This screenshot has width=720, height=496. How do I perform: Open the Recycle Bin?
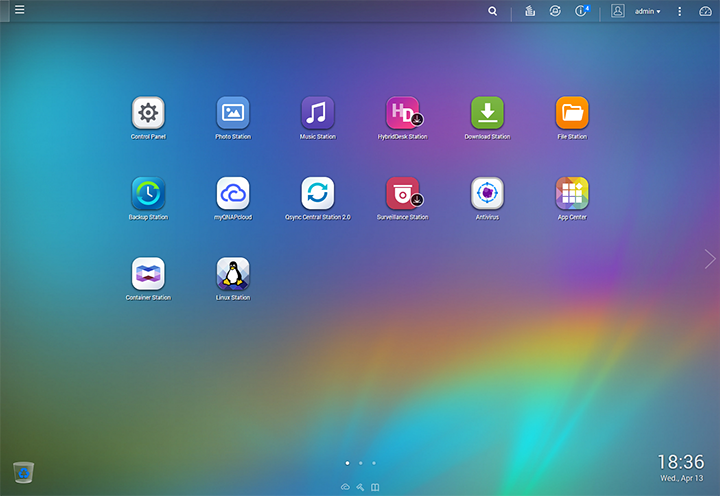pos(24,472)
